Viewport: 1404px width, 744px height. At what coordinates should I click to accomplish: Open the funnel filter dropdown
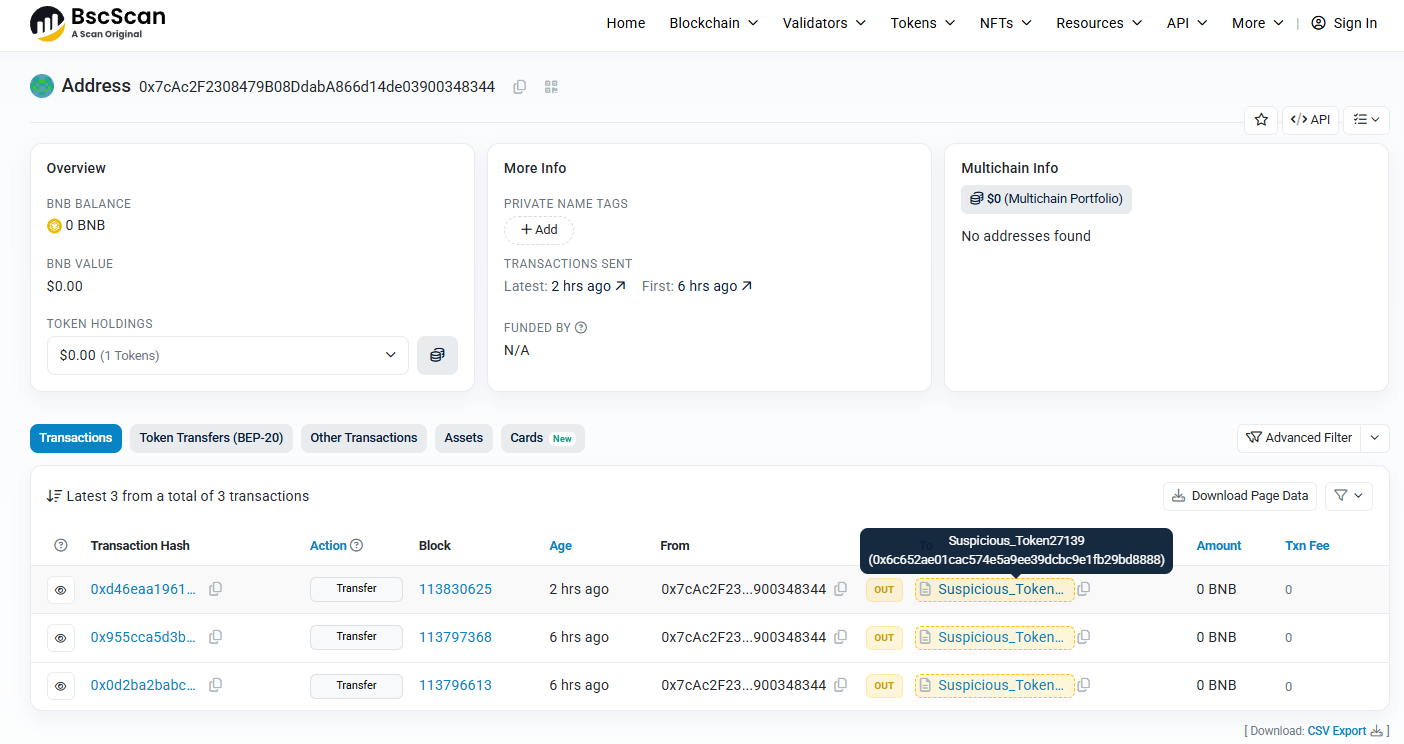click(x=1349, y=496)
